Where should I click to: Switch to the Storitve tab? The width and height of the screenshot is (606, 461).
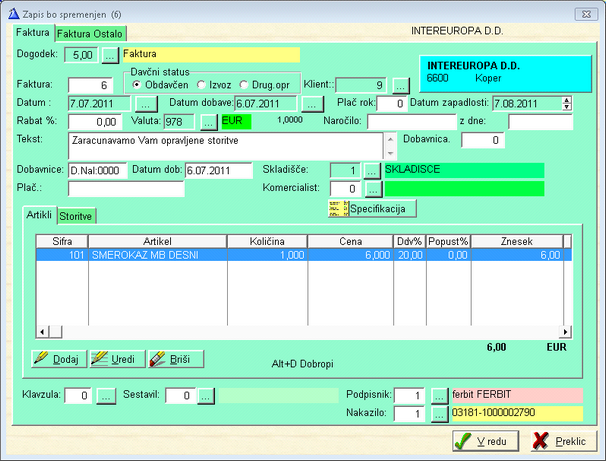(76, 216)
